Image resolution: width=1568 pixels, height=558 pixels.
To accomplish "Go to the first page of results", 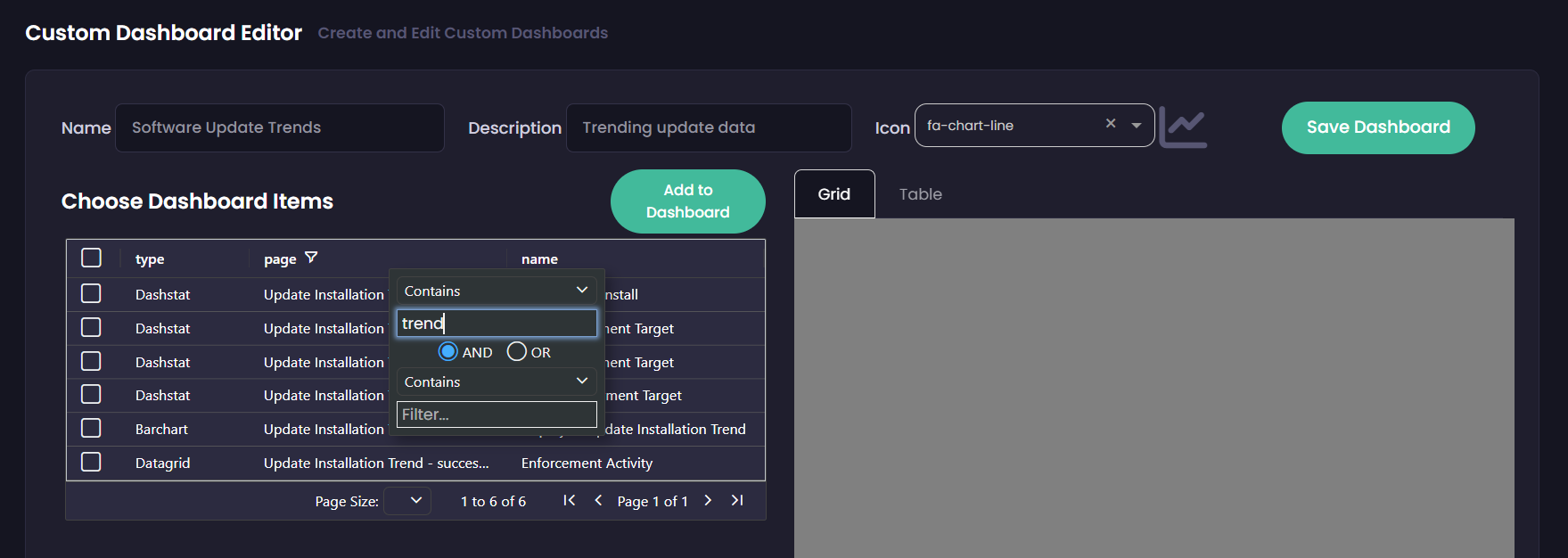I will (569, 500).
